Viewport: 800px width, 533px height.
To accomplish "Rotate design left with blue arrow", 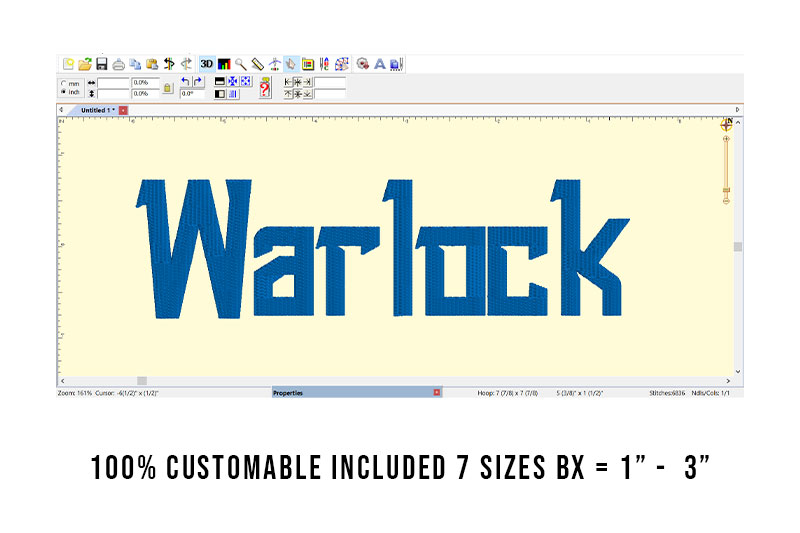I will tap(185, 81).
